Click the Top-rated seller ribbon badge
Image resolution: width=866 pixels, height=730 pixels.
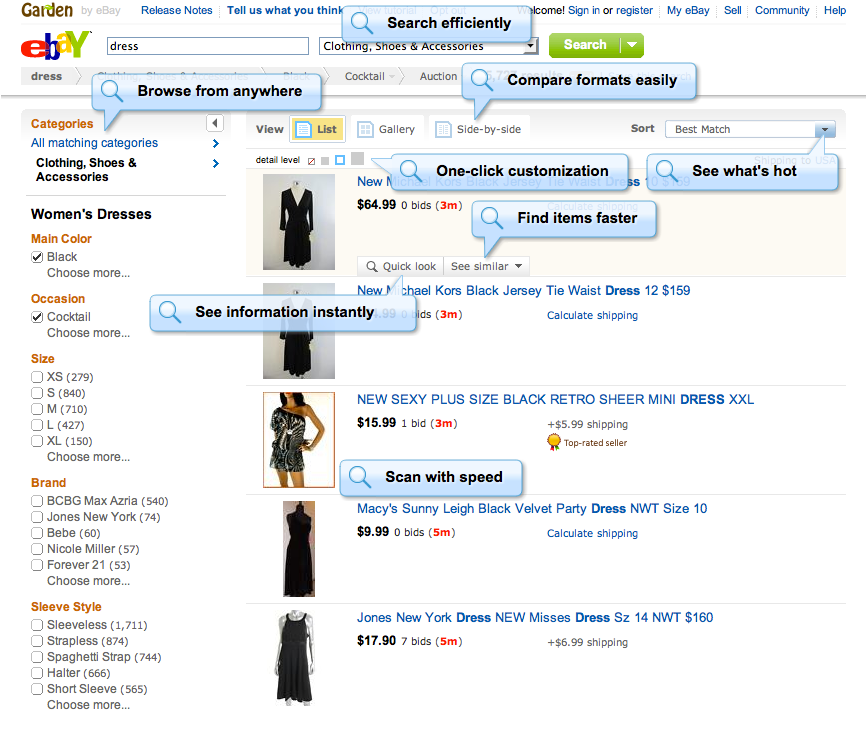click(554, 442)
